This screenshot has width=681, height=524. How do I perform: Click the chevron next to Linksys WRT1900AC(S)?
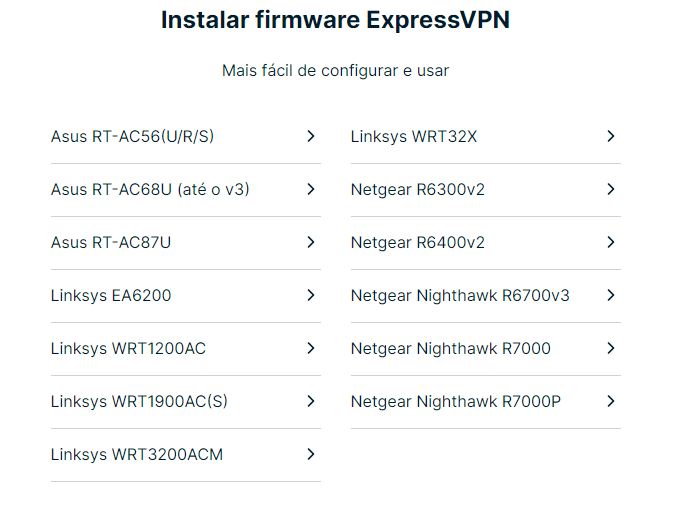click(311, 401)
